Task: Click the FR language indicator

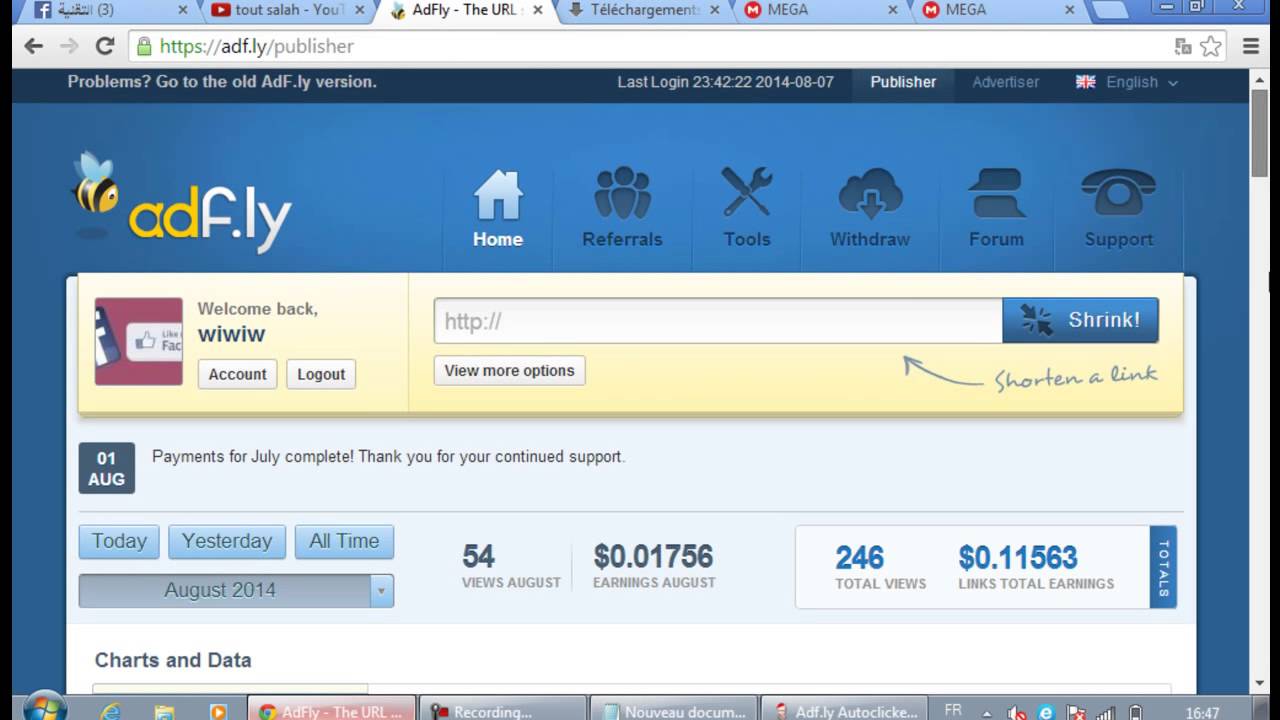Action: coord(953,710)
